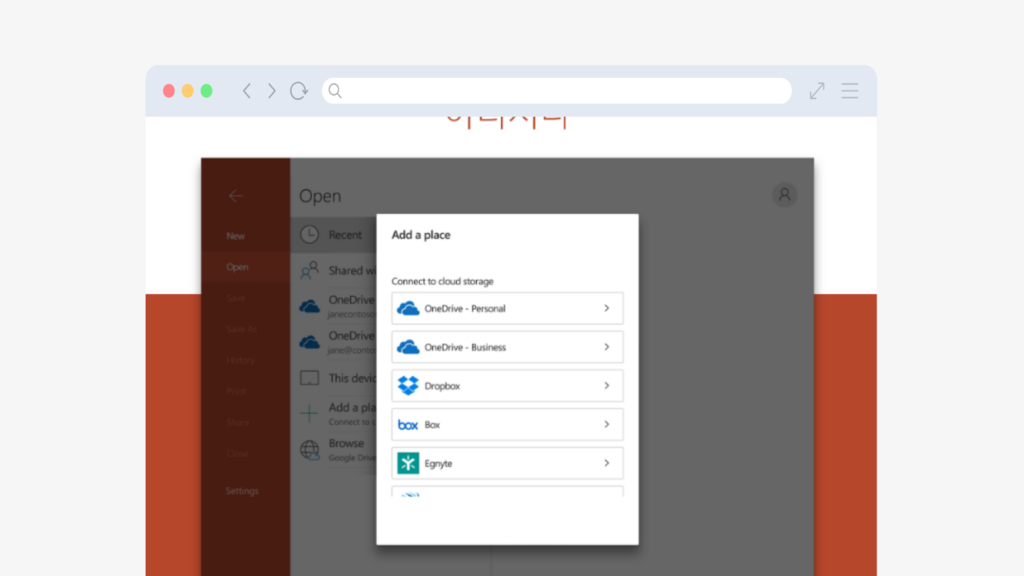Click the browser forward arrow
Viewport: 1024px width, 576px height.
272,91
